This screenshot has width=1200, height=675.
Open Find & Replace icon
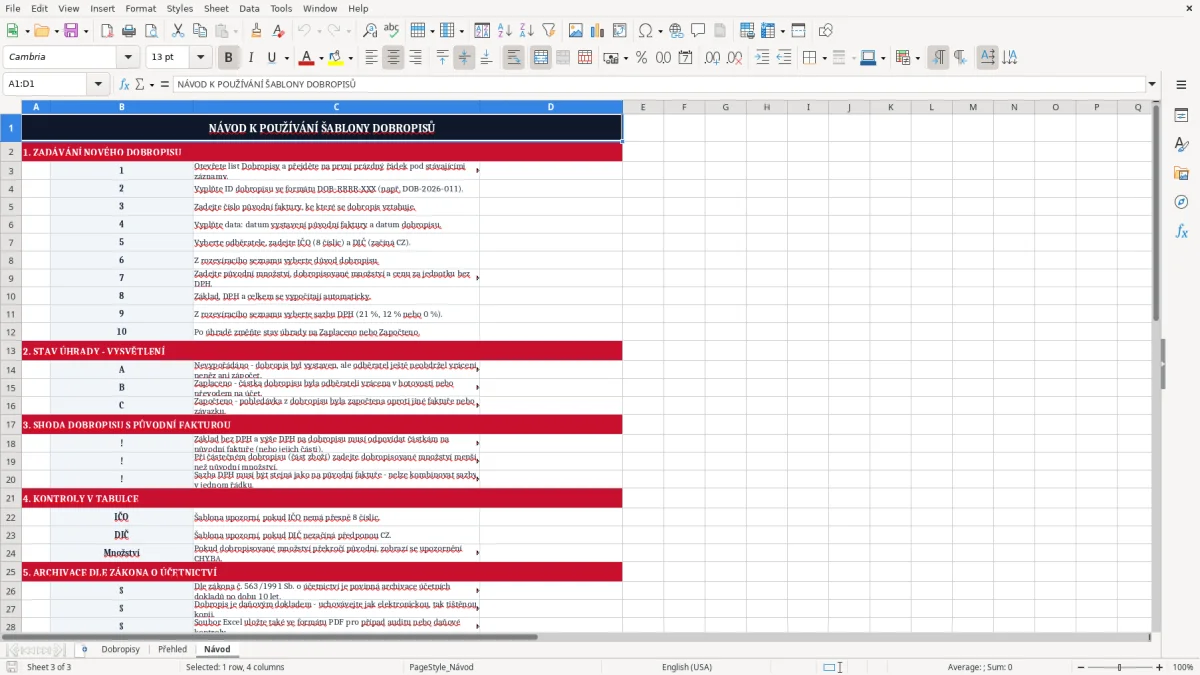[370, 31]
